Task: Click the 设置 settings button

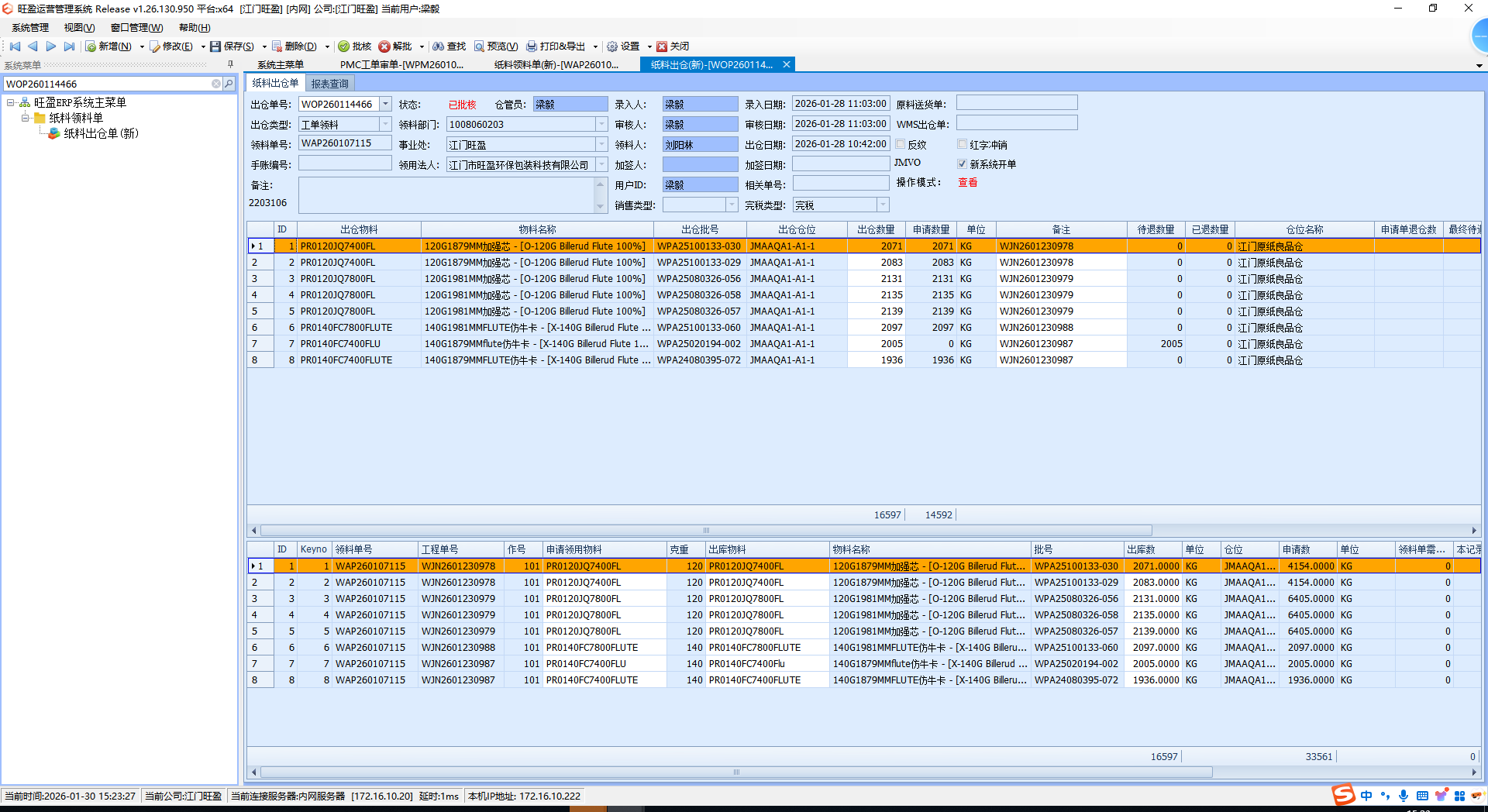Action: [x=623, y=46]
